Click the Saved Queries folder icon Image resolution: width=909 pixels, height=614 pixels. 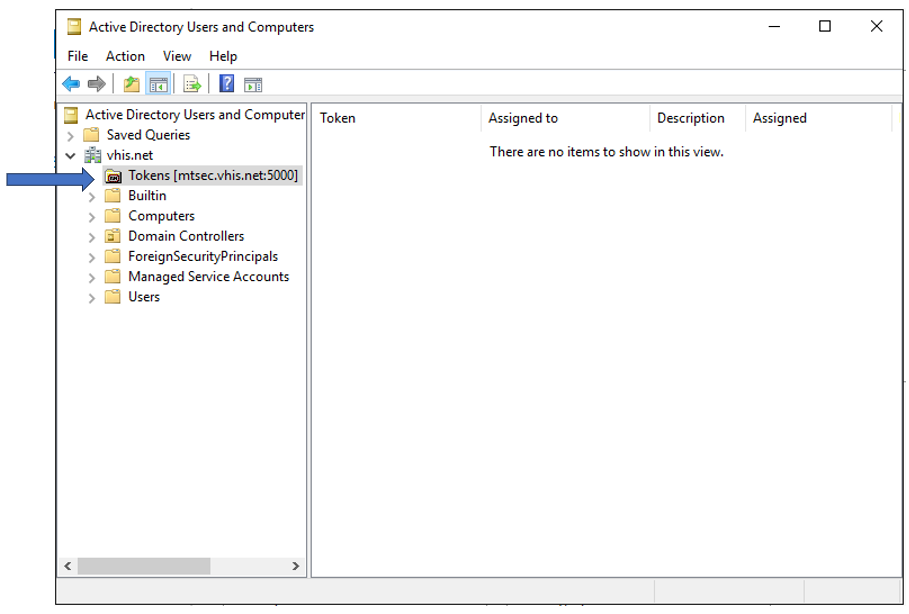click(92, 135)
